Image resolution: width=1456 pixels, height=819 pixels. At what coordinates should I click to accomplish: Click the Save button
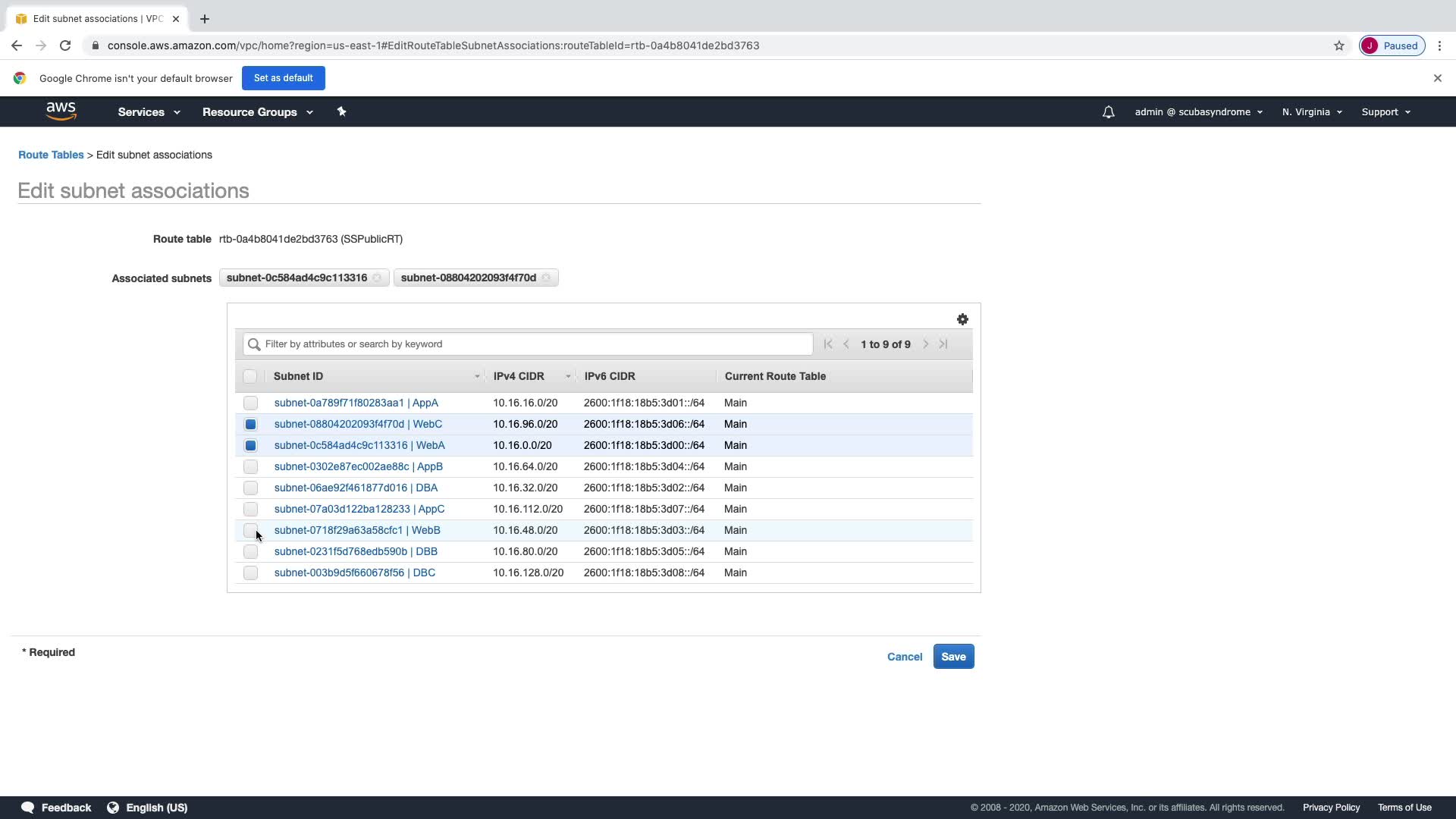(953, 657)
